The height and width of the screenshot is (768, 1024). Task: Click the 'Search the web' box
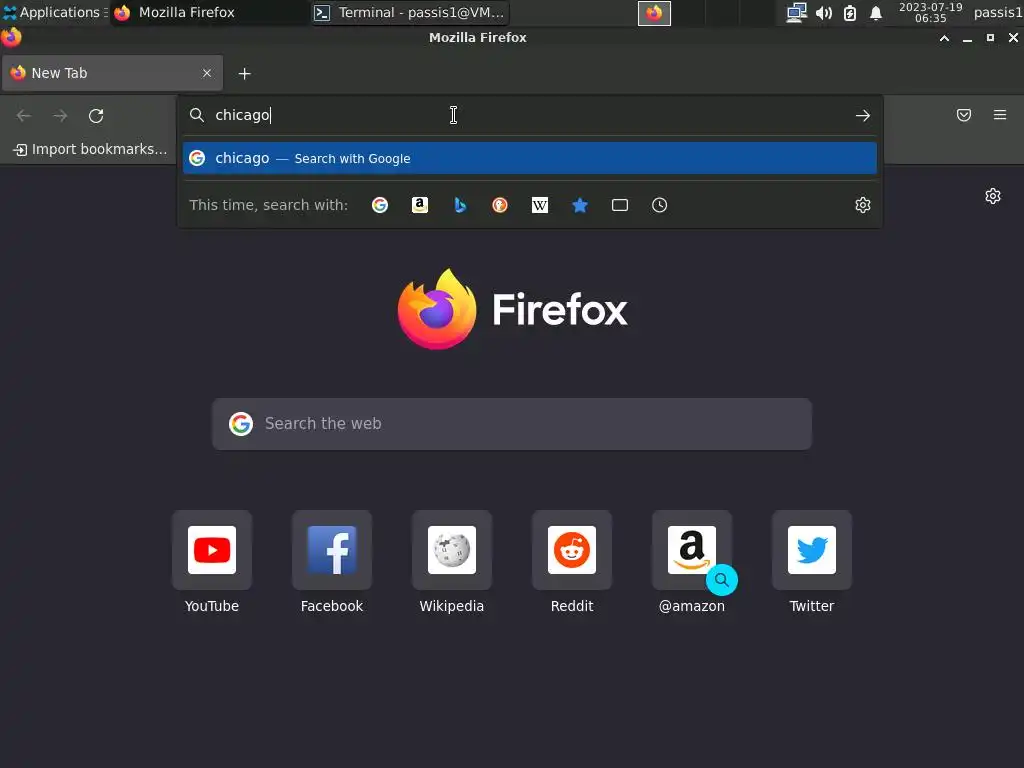512,424
